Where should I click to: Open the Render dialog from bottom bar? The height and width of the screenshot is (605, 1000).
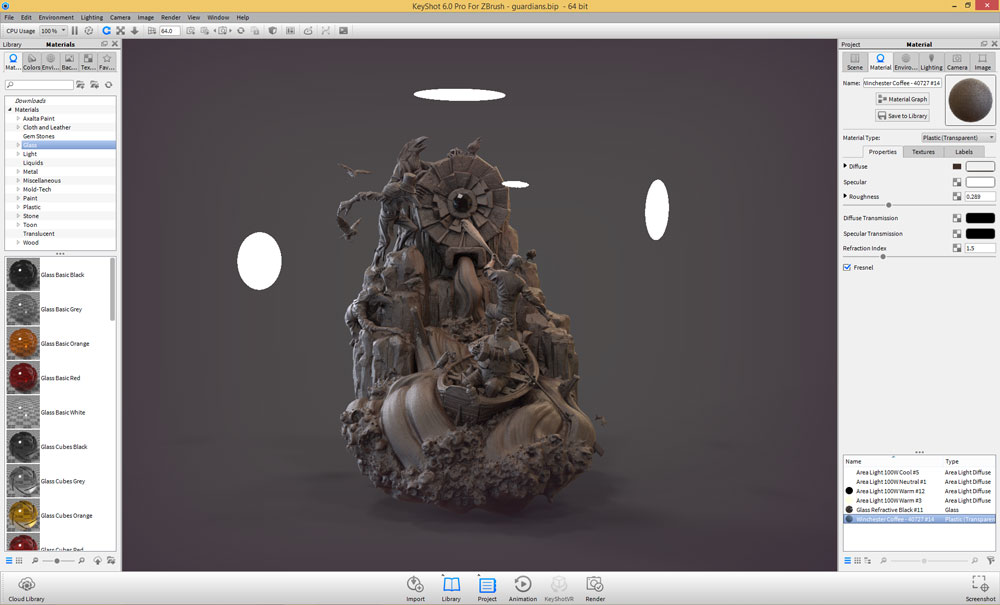click(x=595, y=588)
